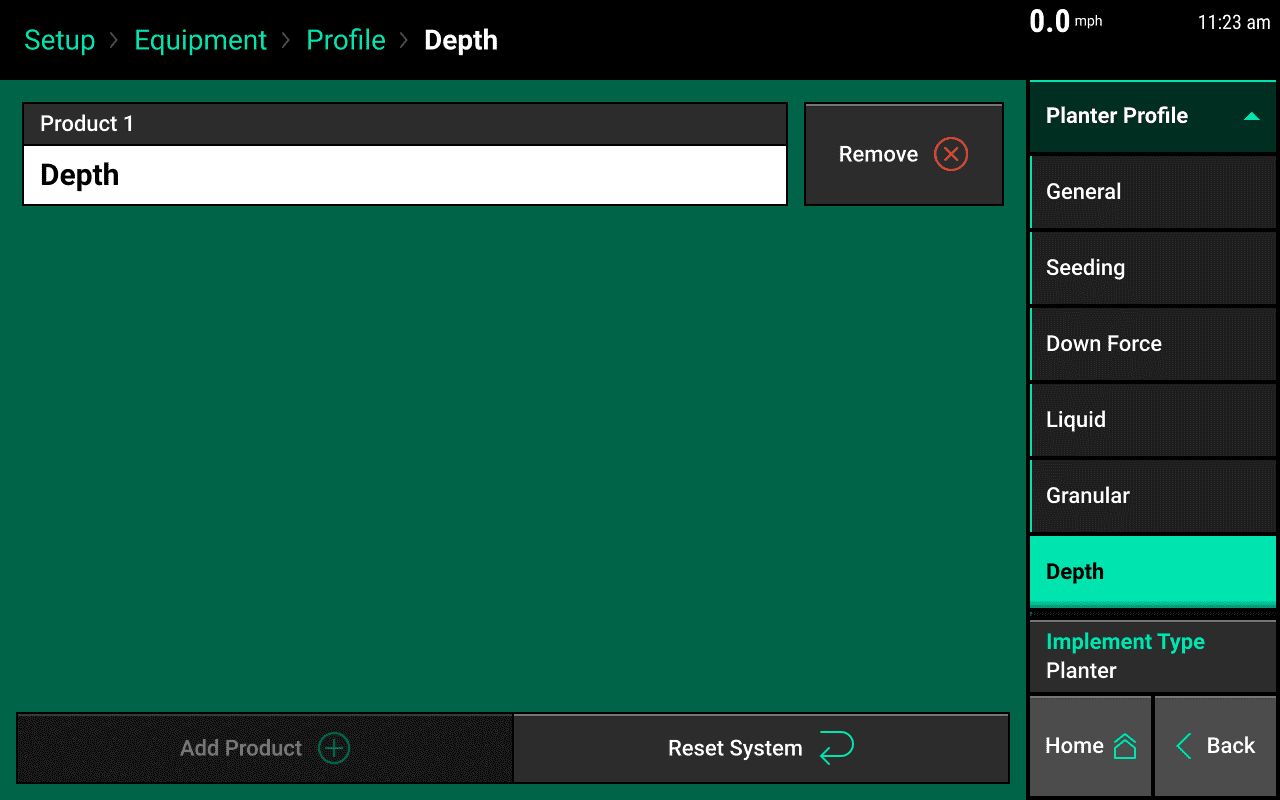Click the plus circle icon on Add Product

point(334,748)
